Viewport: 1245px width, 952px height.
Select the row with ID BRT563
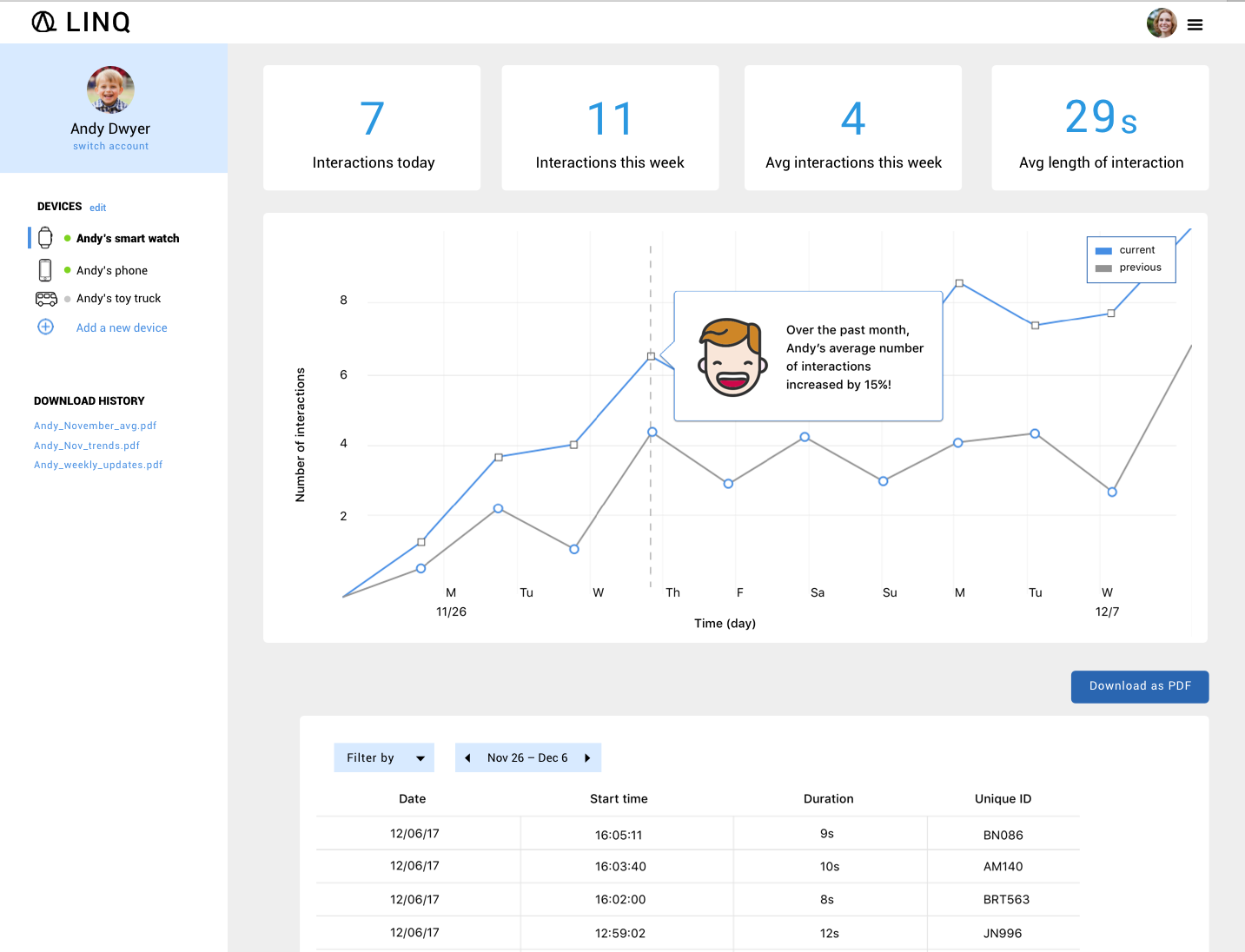pyautogui.click(x=698, y=900)
